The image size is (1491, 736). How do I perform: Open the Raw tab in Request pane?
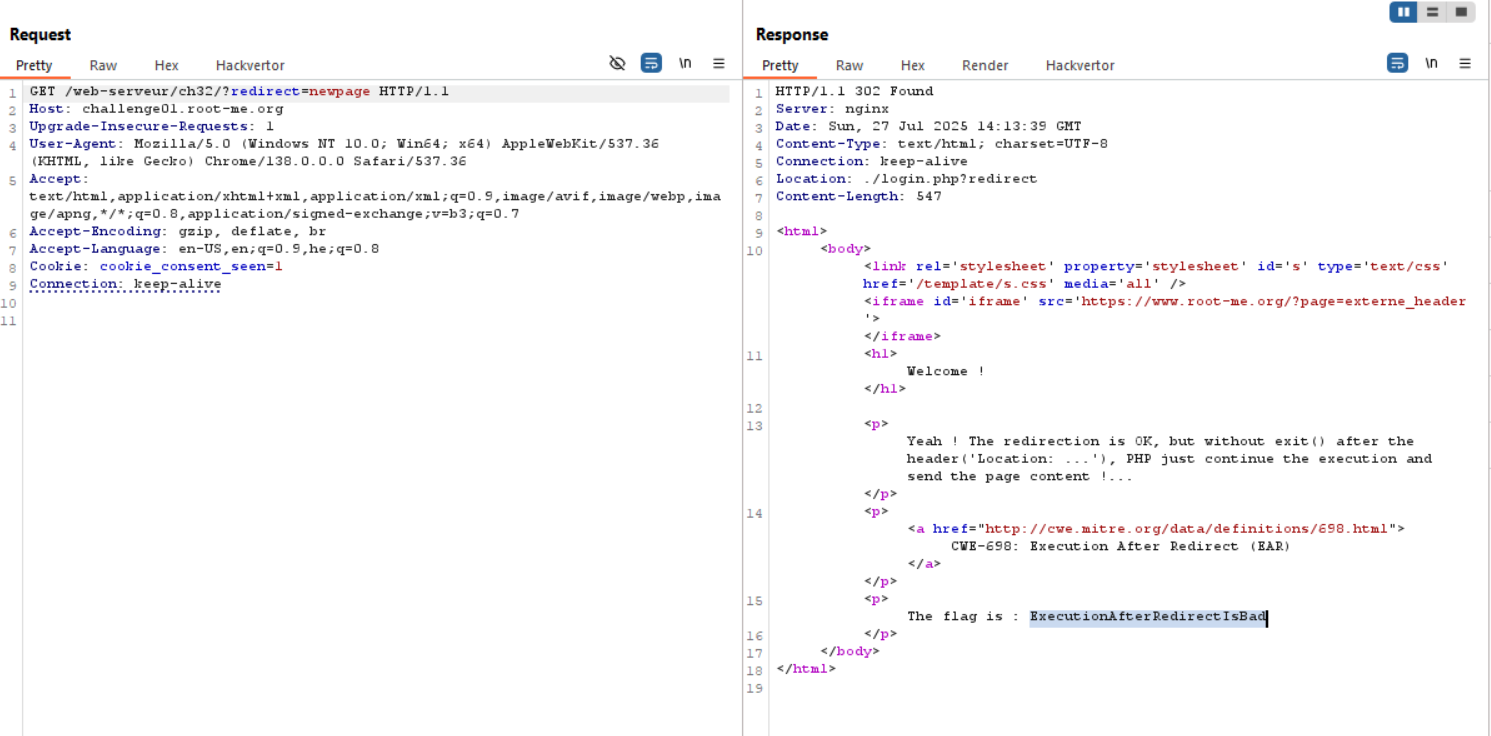[103, 65]
